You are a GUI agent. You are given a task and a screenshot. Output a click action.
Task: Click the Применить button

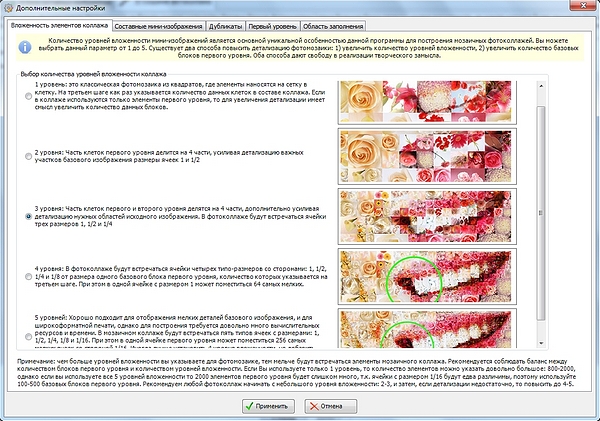tap(268, 406)
